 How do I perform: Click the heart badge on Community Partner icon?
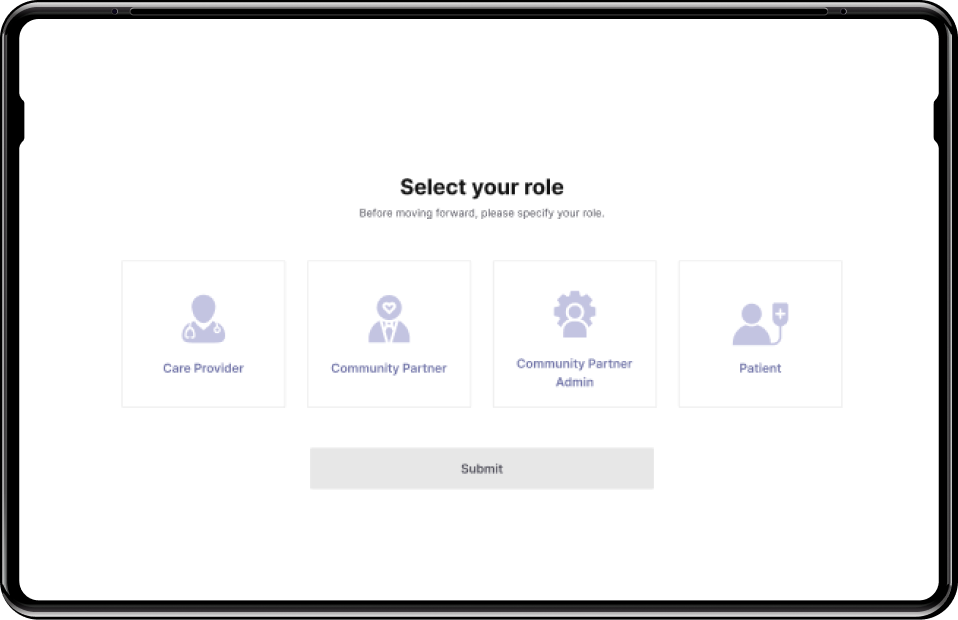coord(389,306)
